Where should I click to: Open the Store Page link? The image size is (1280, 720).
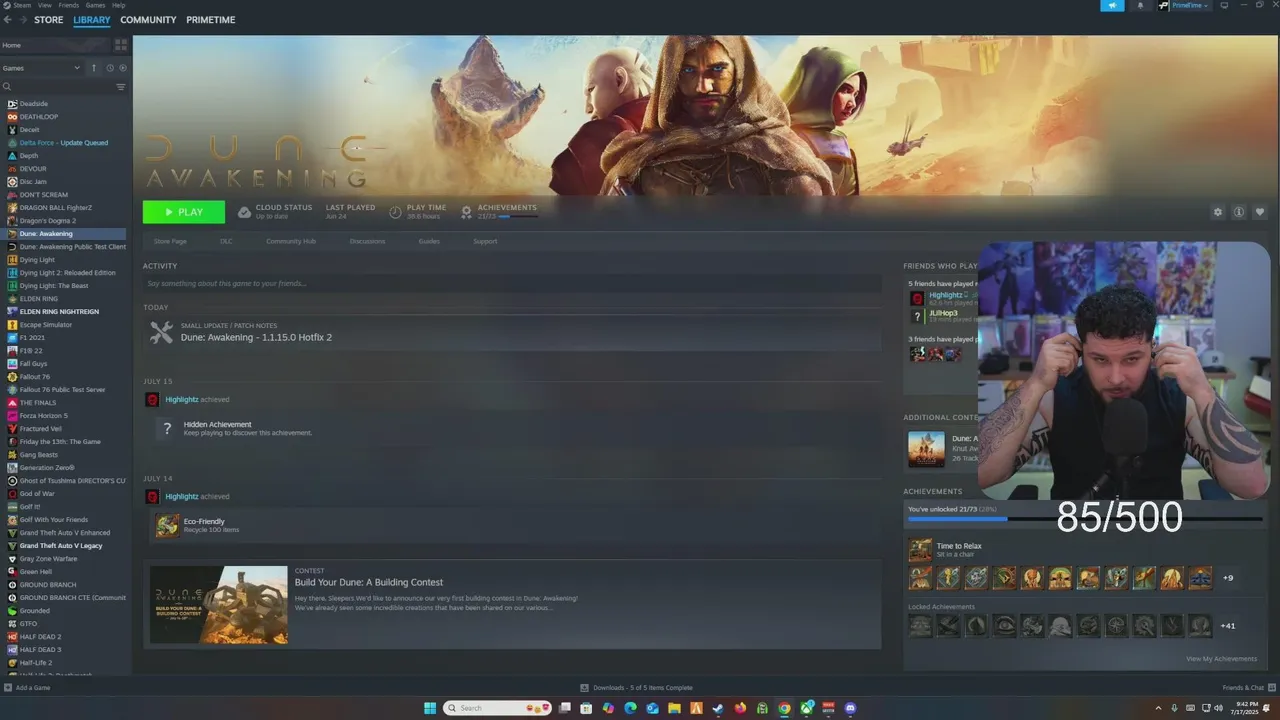point(170,241)
